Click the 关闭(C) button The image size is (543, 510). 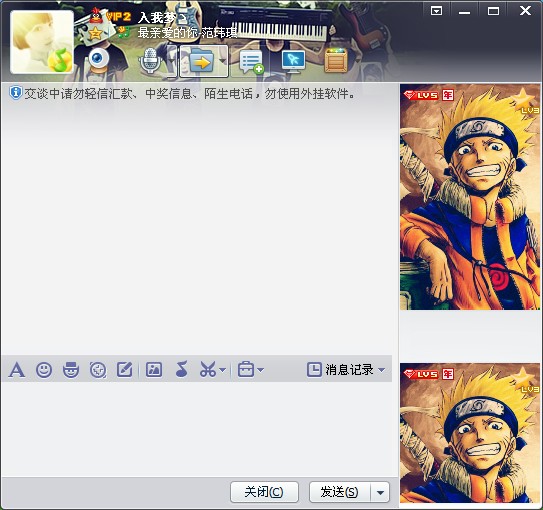pos(264,492)
